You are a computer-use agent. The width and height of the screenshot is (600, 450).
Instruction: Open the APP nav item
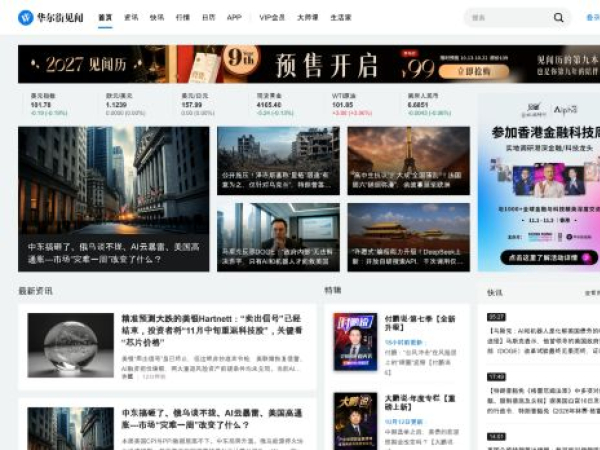tap(234, 18)
